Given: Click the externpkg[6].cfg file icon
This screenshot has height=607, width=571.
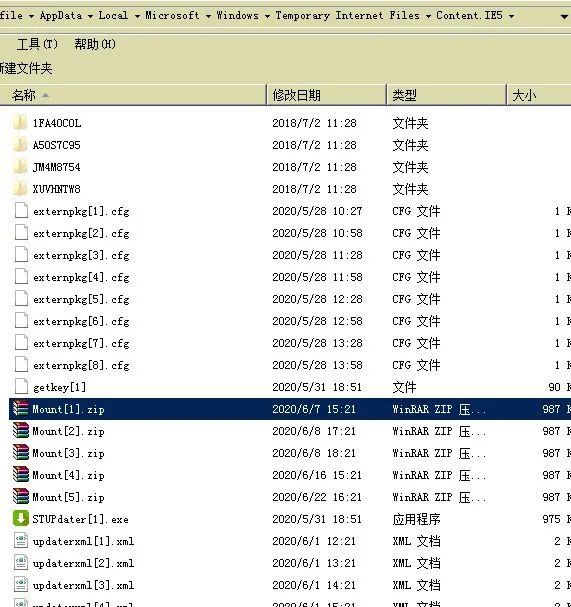Looking at the screenshot, I should tap(21, 321).
